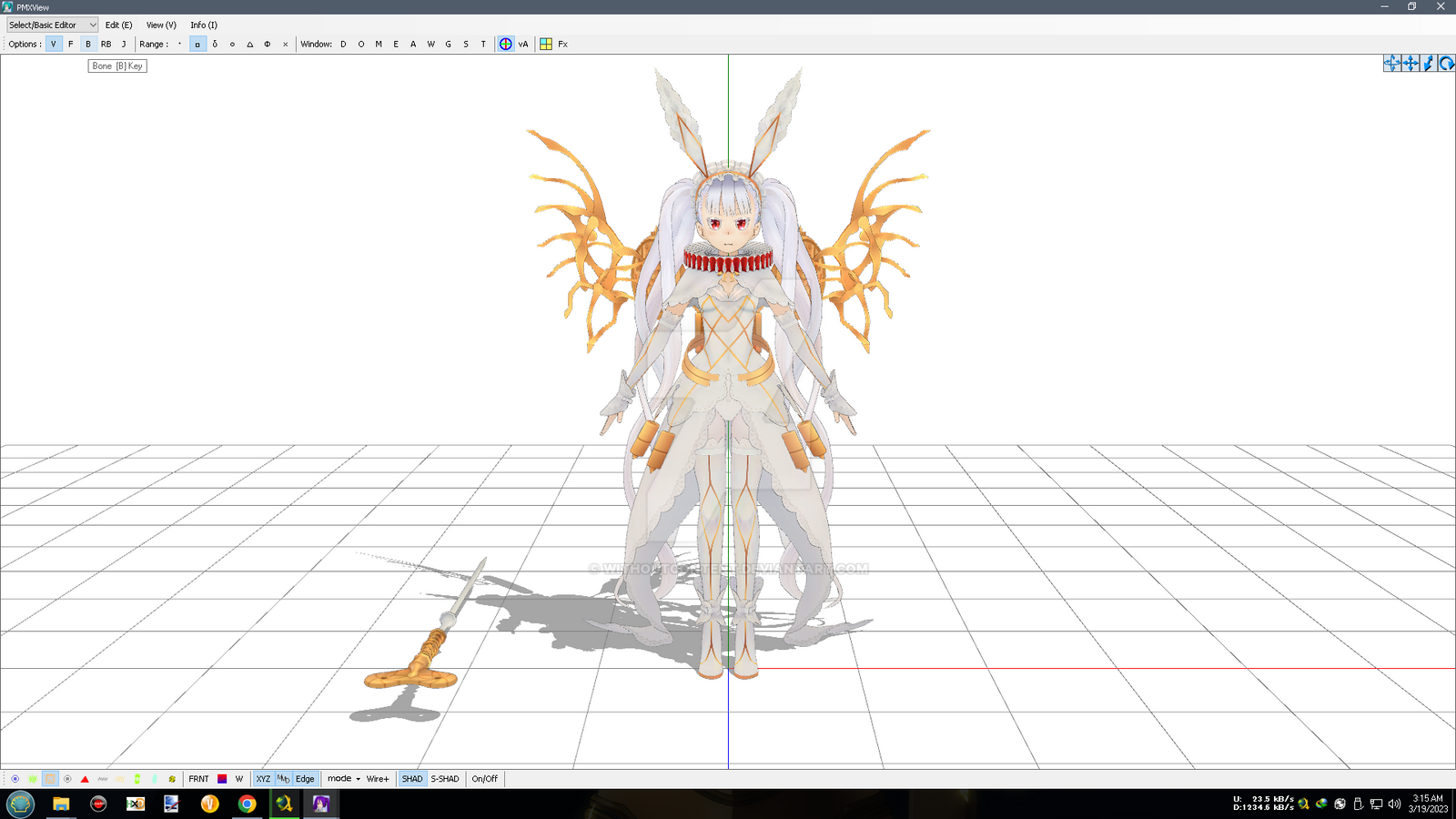Image resolution: width=1456 pixels, height=819 pixels.
Task: Open the O window from toolbar
Action: pos(361,44)
